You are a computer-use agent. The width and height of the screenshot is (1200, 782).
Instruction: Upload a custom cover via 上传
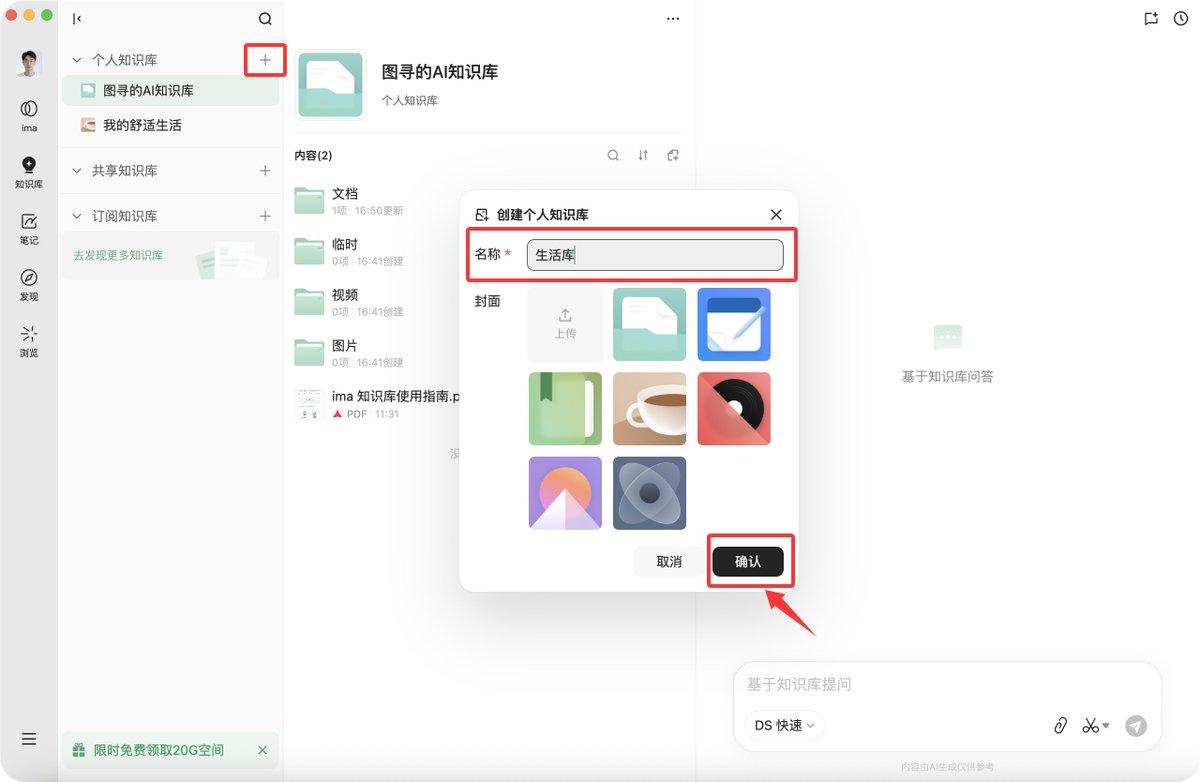point(565,324)
